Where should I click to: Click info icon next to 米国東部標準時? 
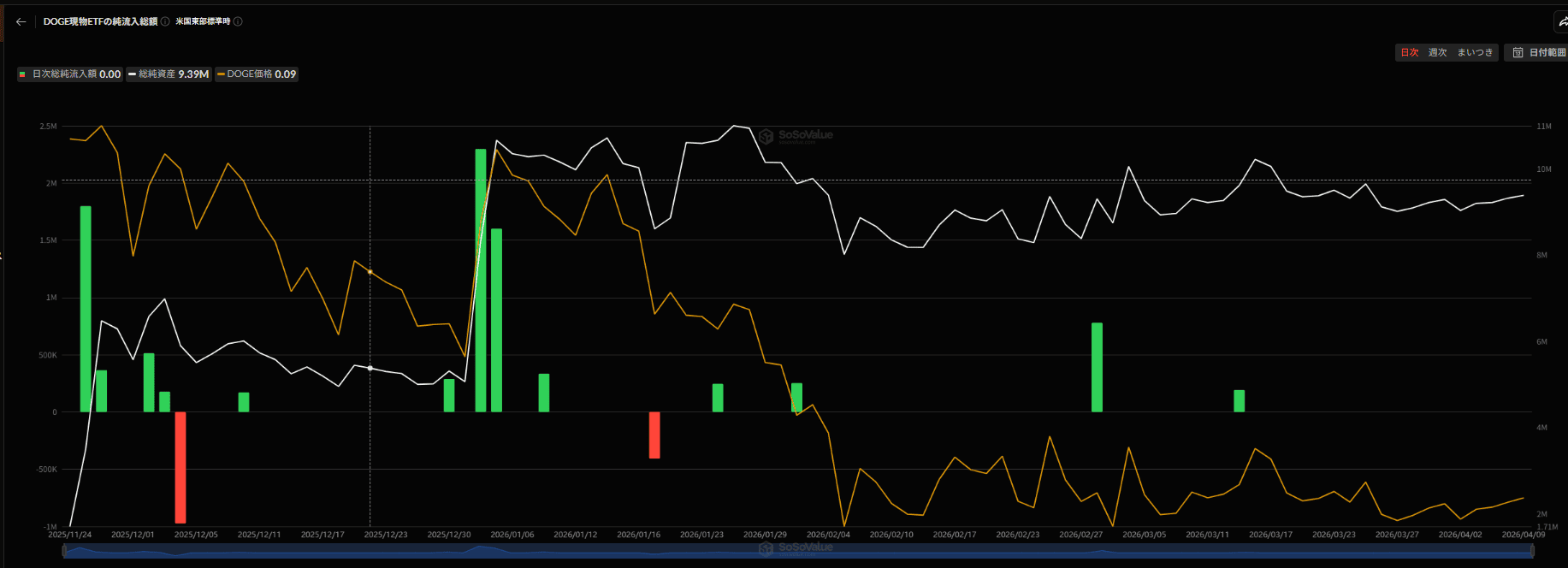(x=238, y=21)
